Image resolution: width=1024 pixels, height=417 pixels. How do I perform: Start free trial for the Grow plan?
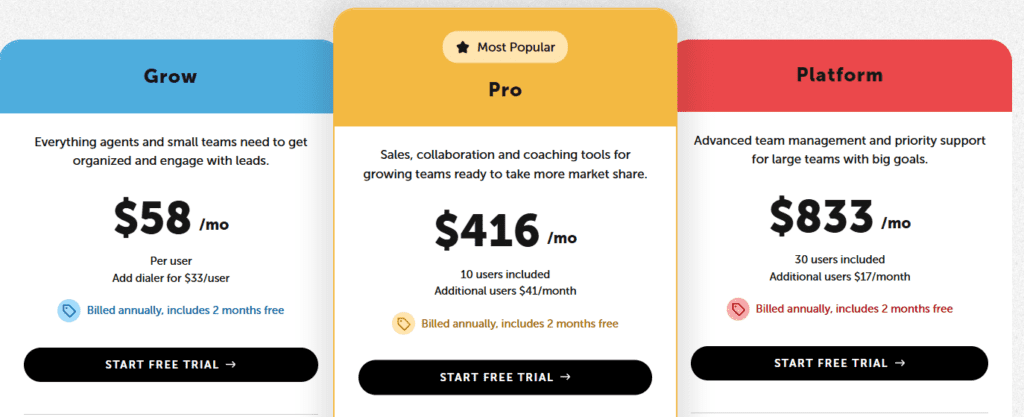[170, 365]
